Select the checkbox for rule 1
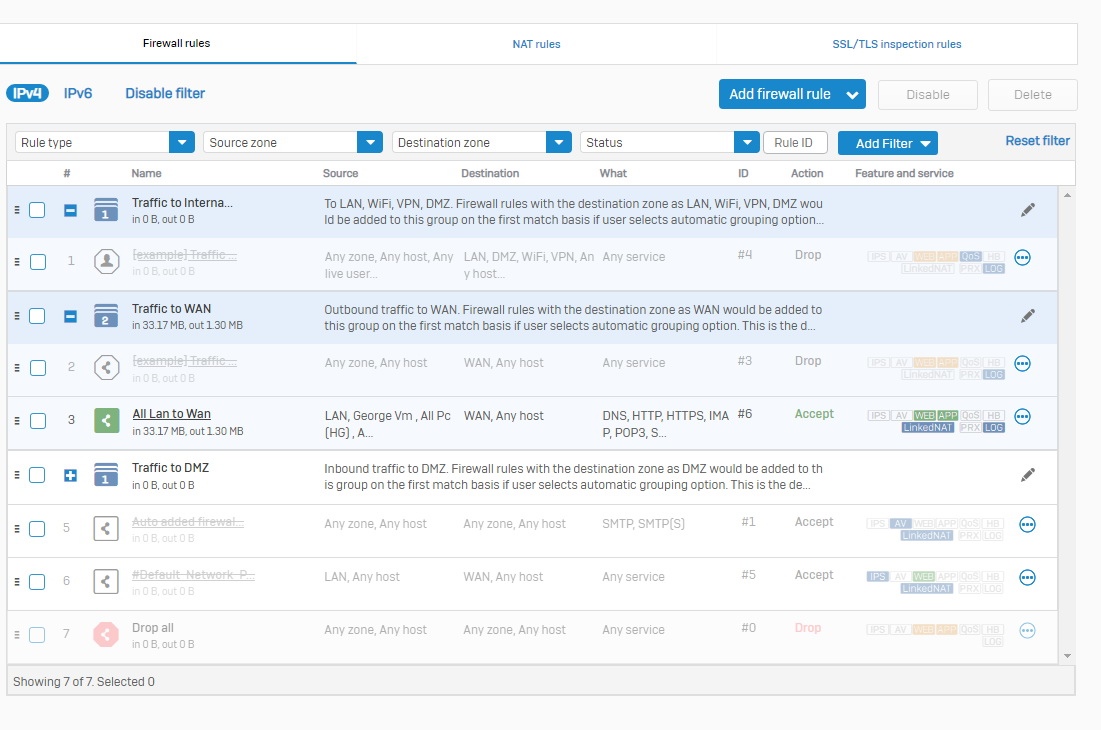1101x730 pixels. click(38, 262)
